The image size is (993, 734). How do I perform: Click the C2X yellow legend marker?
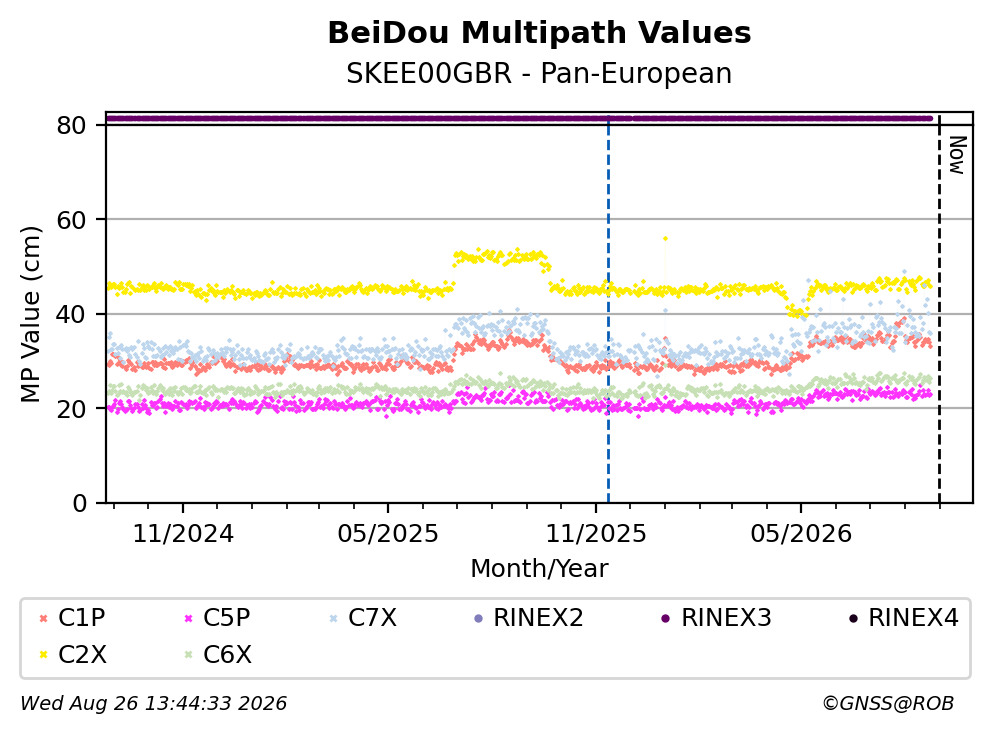[44, 655]
